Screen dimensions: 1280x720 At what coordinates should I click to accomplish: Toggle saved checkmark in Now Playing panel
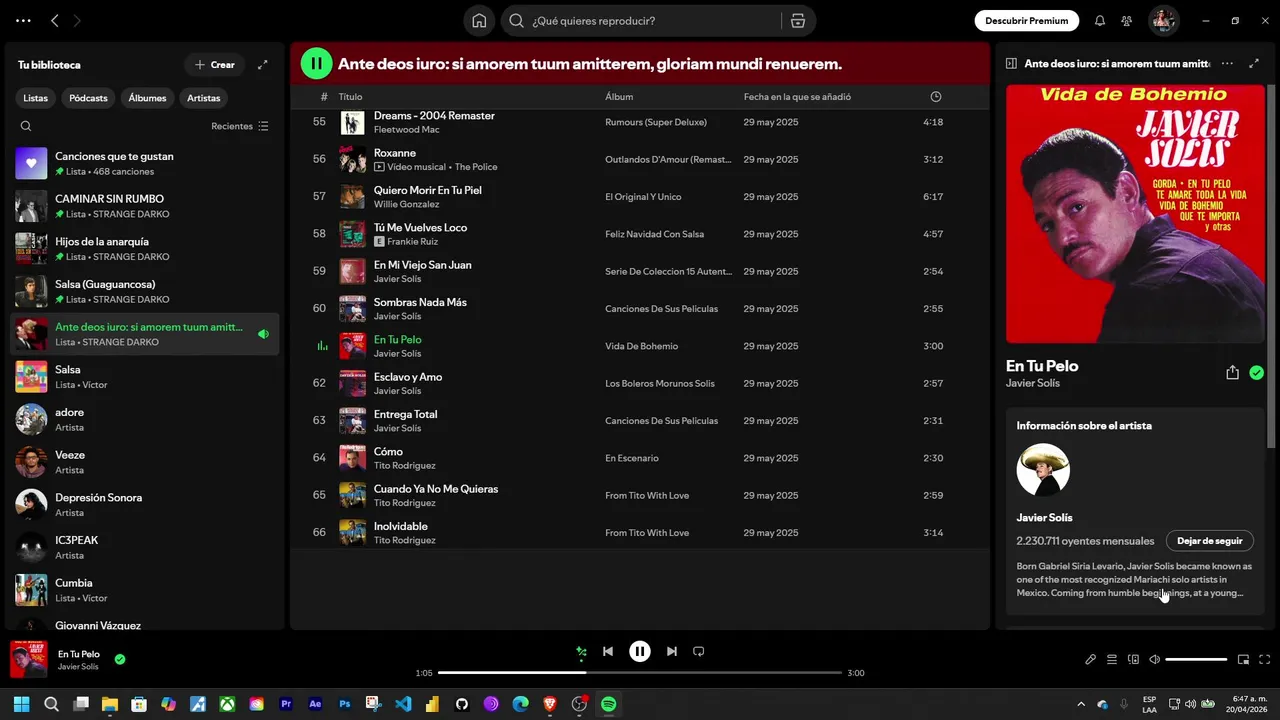(x=1257, y=372)
